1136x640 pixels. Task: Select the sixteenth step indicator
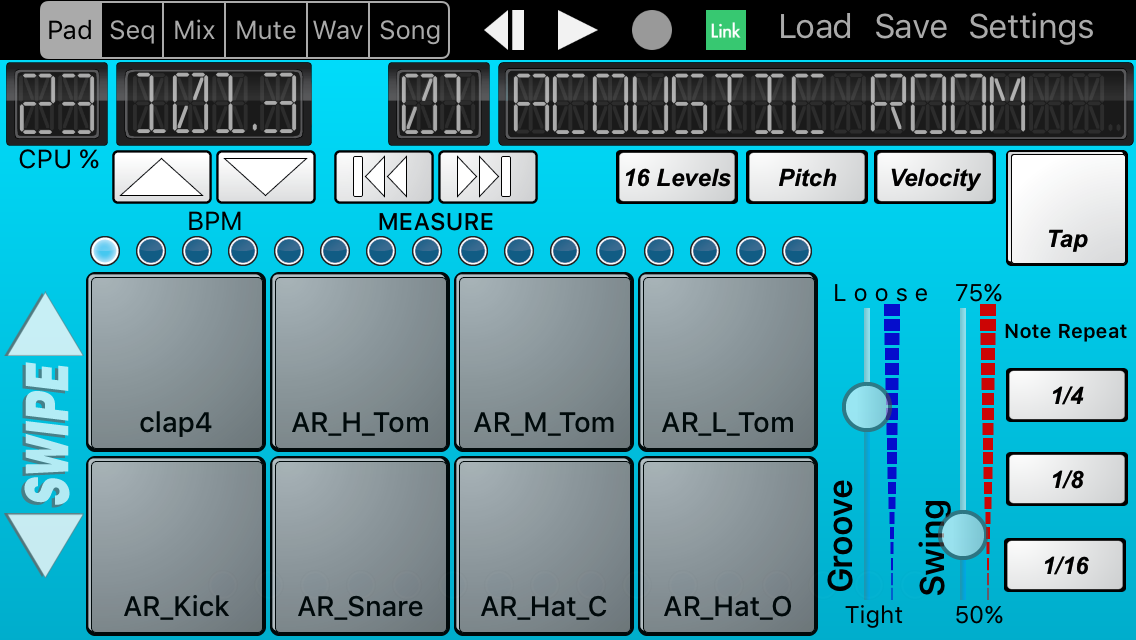point(797,251)
